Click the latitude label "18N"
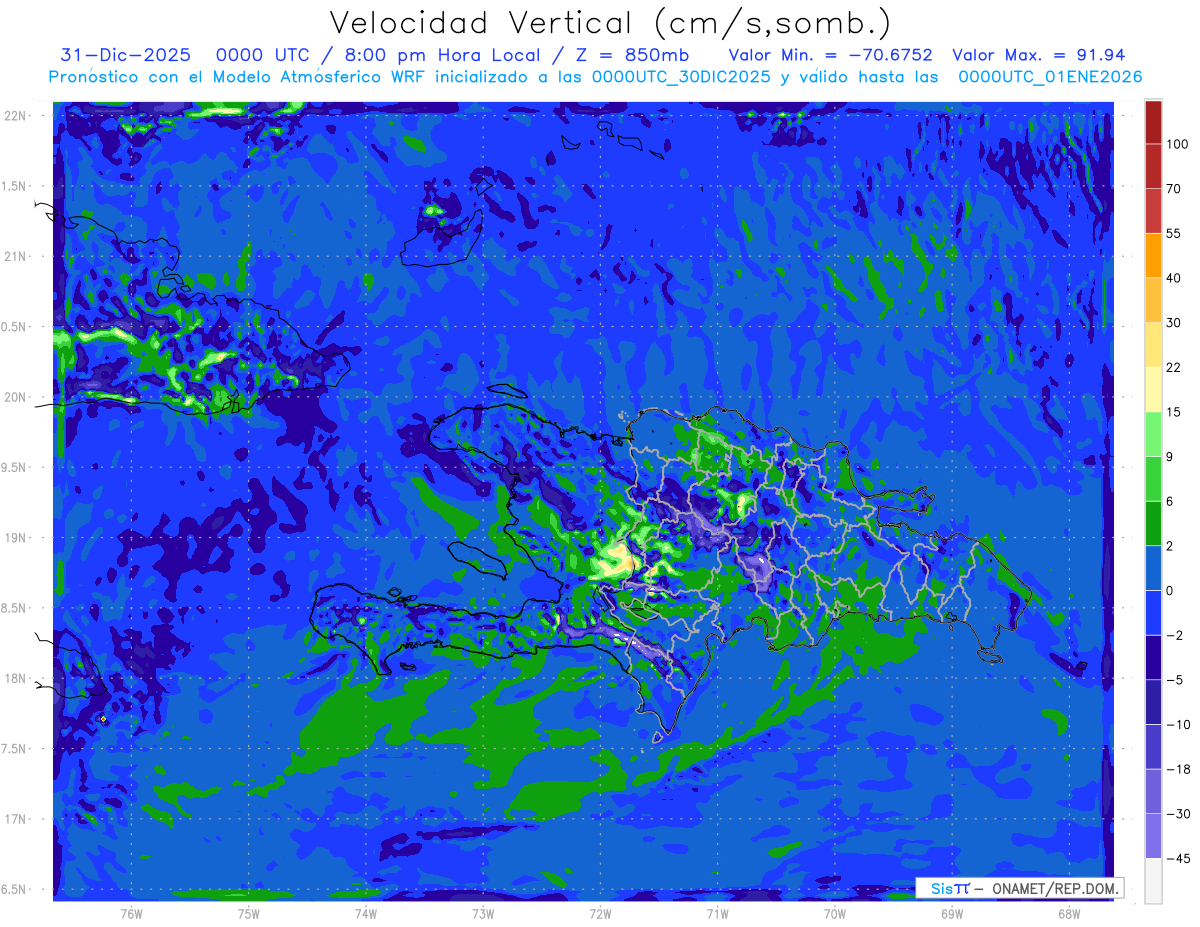 pyautogui.click(x=16, y=679)
